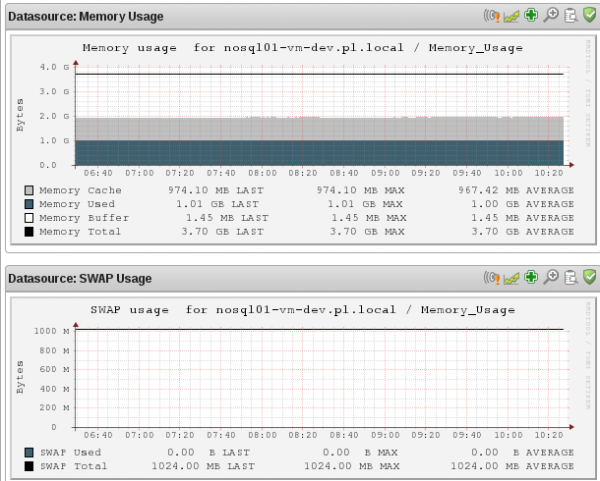
Task: Open the clipboard report icon for Memory Usage
Action: (570, 16)
